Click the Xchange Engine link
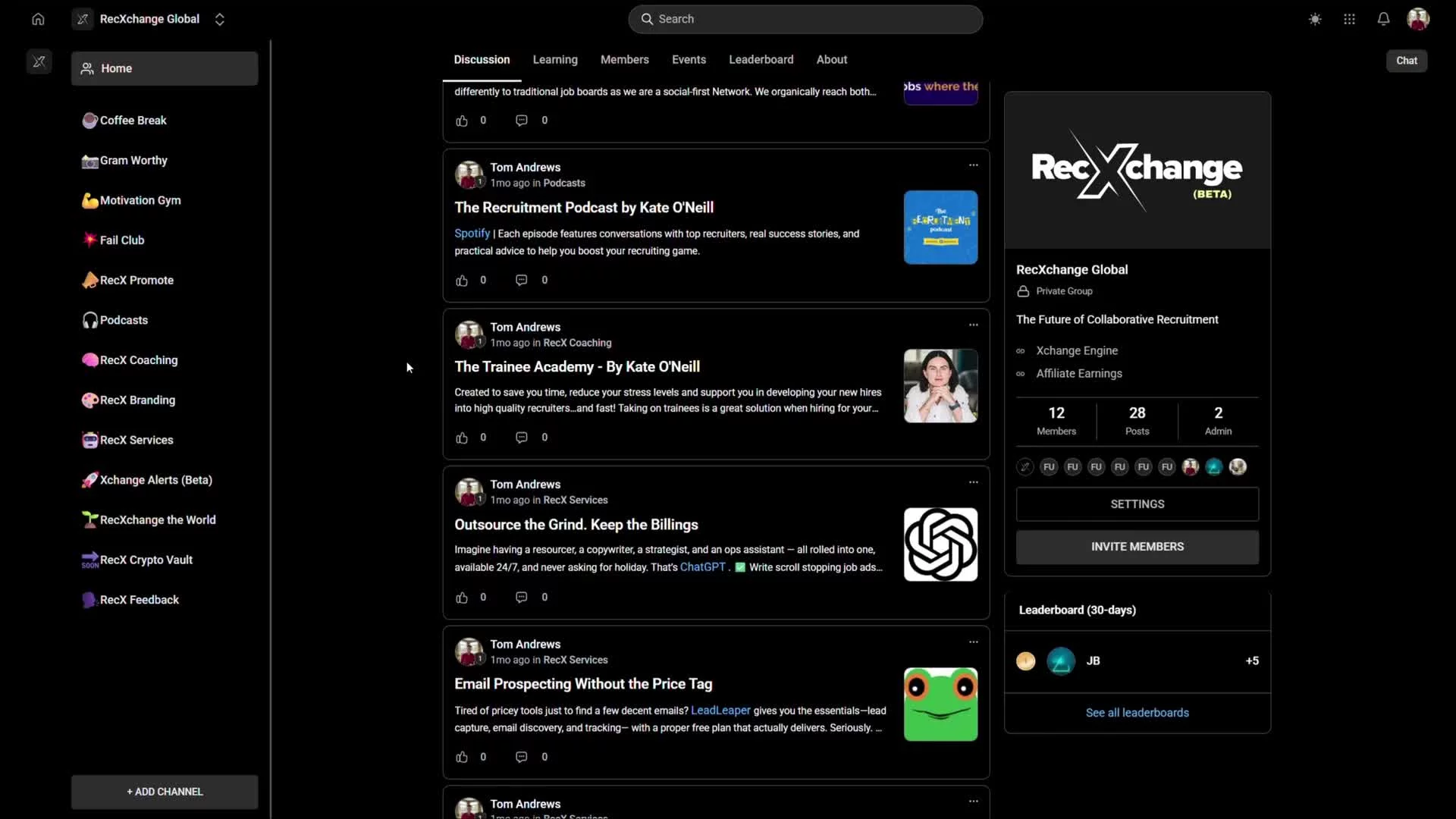This screenshot has width=1456, height=819. pos(1077,351)
